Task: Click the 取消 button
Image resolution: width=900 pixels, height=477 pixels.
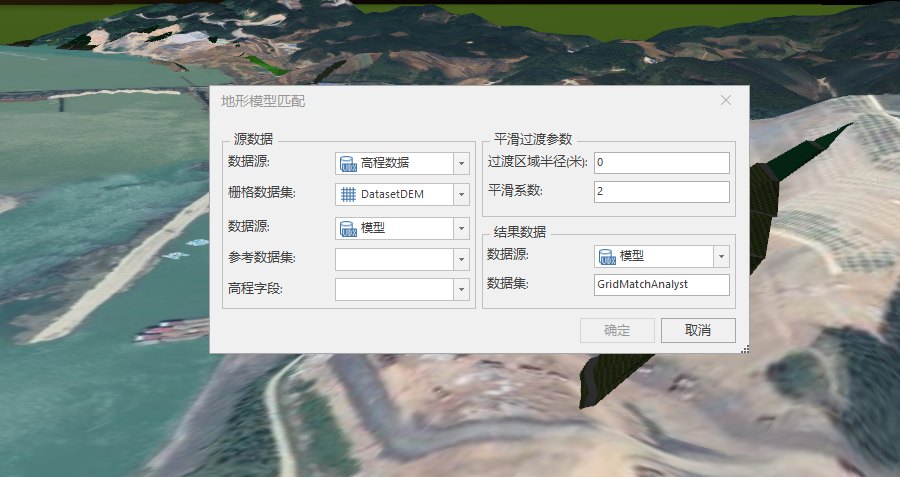Action: (698, 330)
